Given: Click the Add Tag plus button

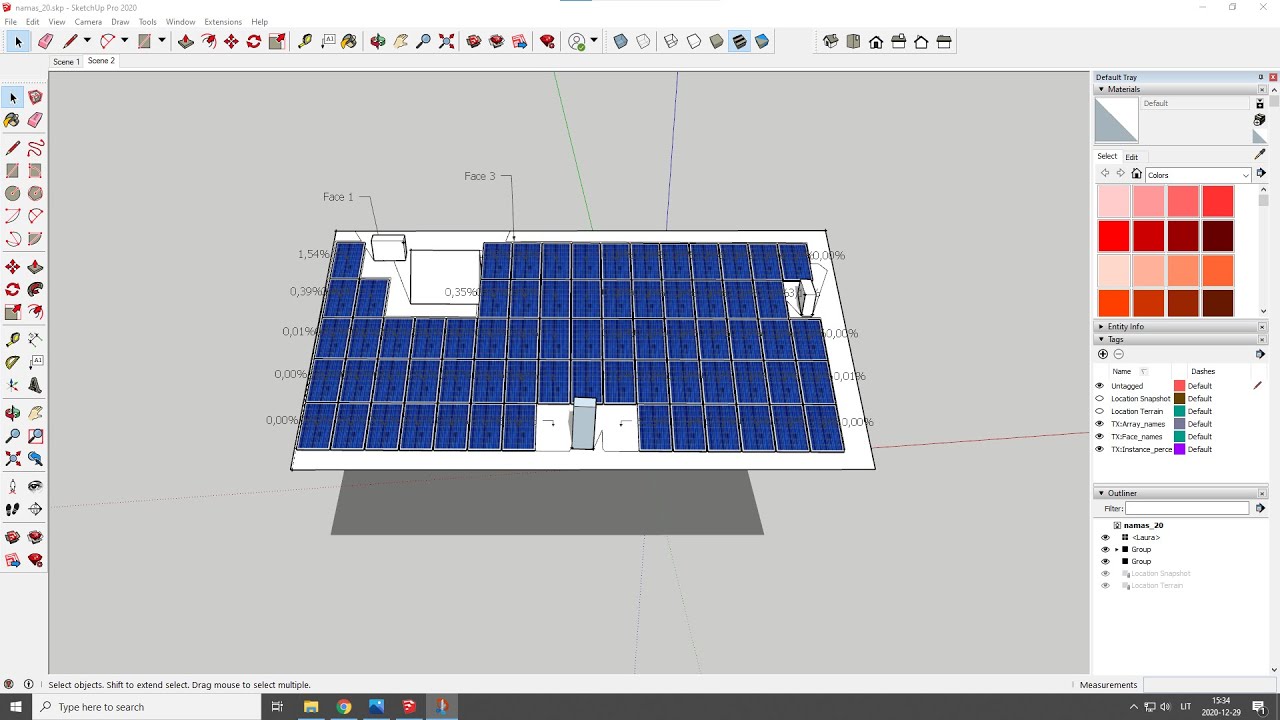Looking at the screenshot, I should tap(1103, 354).
